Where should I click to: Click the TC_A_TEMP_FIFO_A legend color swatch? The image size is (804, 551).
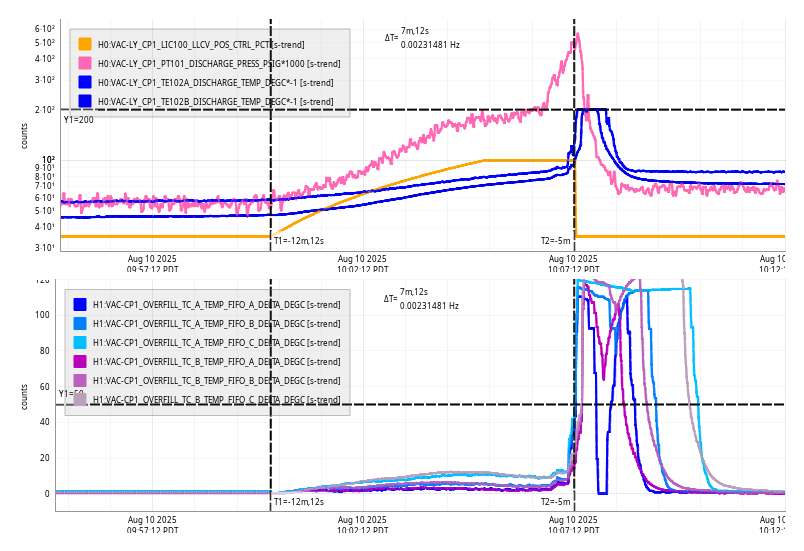[x=80, y=304]
